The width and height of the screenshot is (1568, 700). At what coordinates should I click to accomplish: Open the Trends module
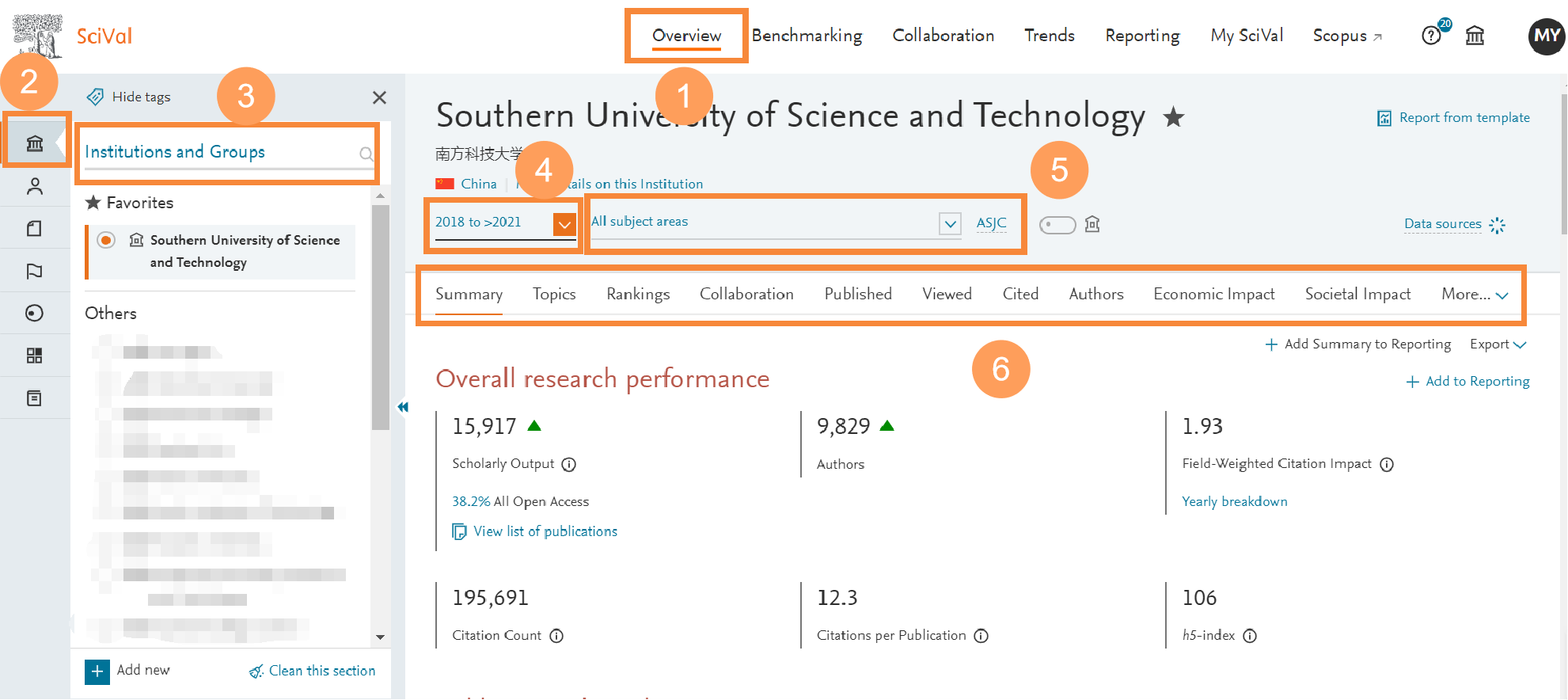click(1050, 36)
